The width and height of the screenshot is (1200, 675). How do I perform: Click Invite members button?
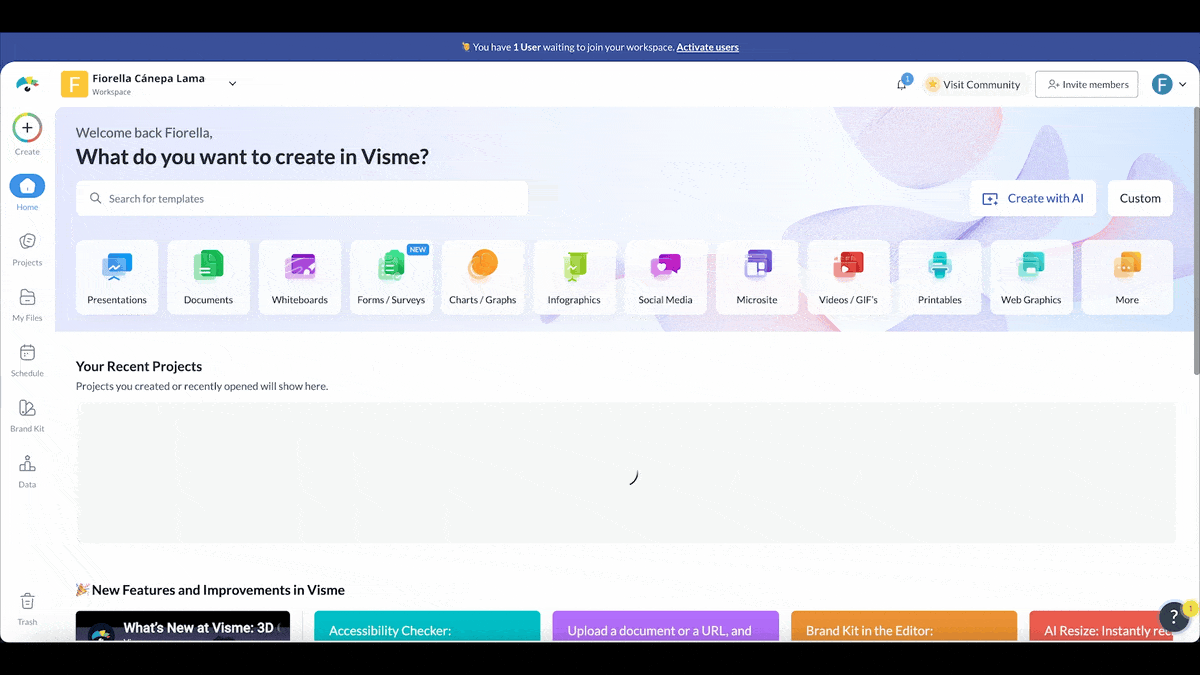point(1087,84)
